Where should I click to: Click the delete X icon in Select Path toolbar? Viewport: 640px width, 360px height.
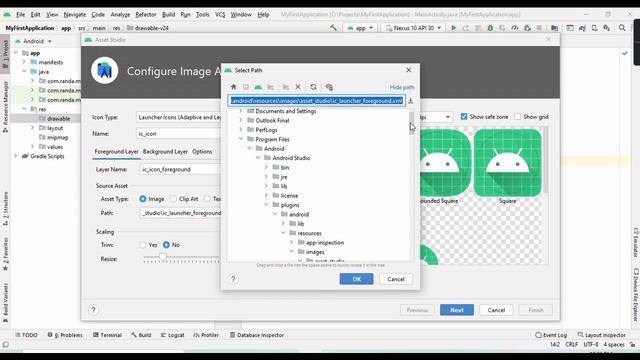click(x=298, y=87)
